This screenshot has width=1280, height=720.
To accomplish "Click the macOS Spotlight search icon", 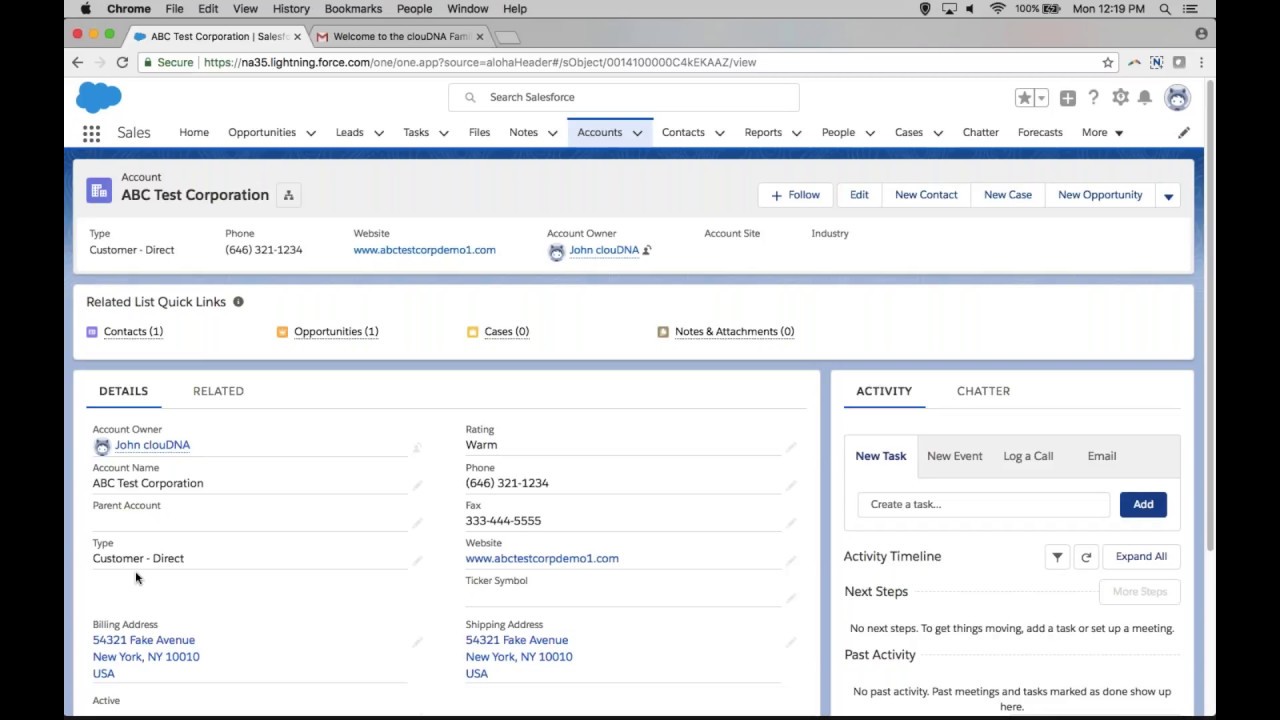I will (1165, 9).
